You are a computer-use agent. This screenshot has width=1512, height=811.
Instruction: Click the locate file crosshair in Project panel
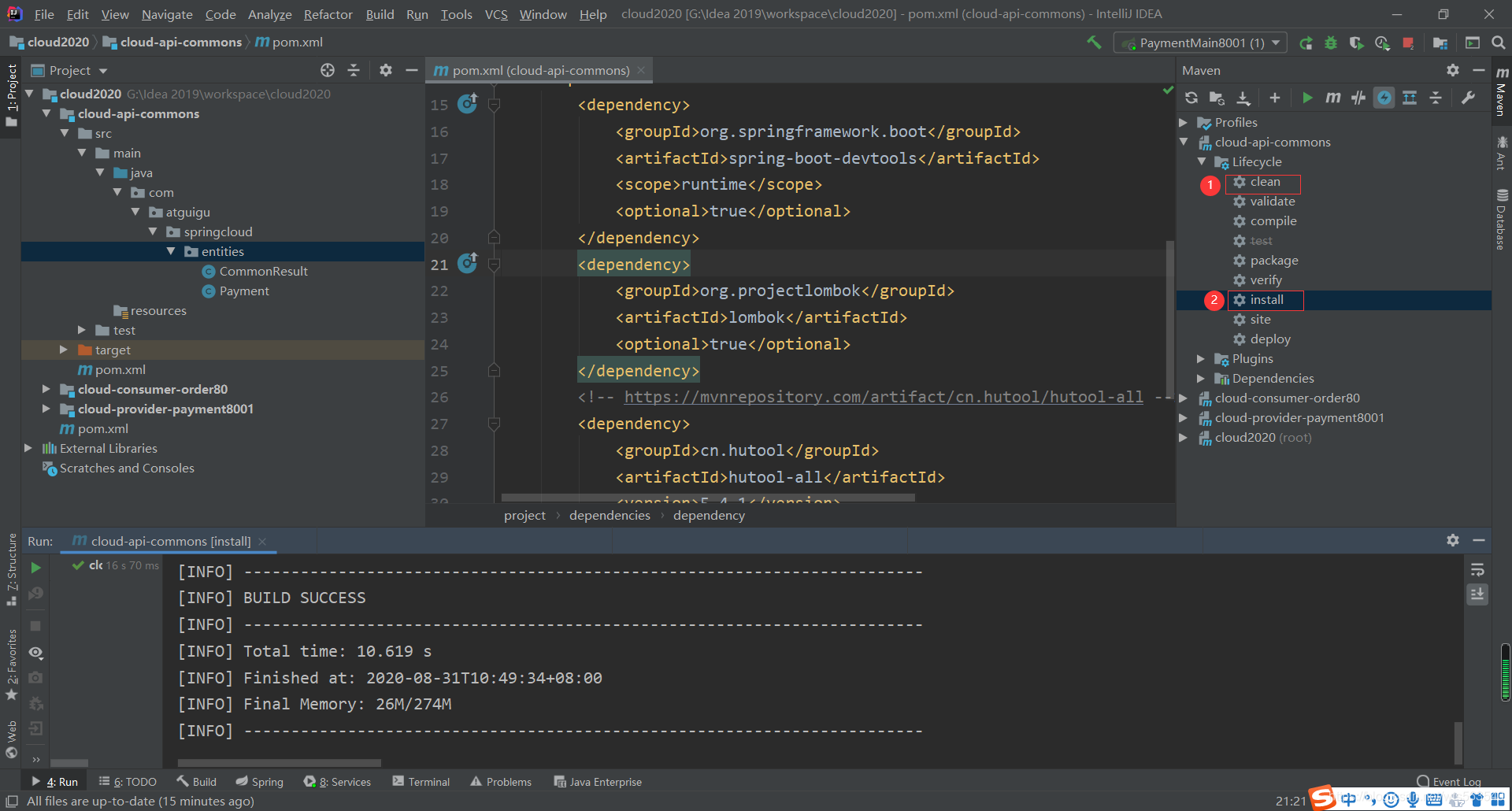[328, 70]
